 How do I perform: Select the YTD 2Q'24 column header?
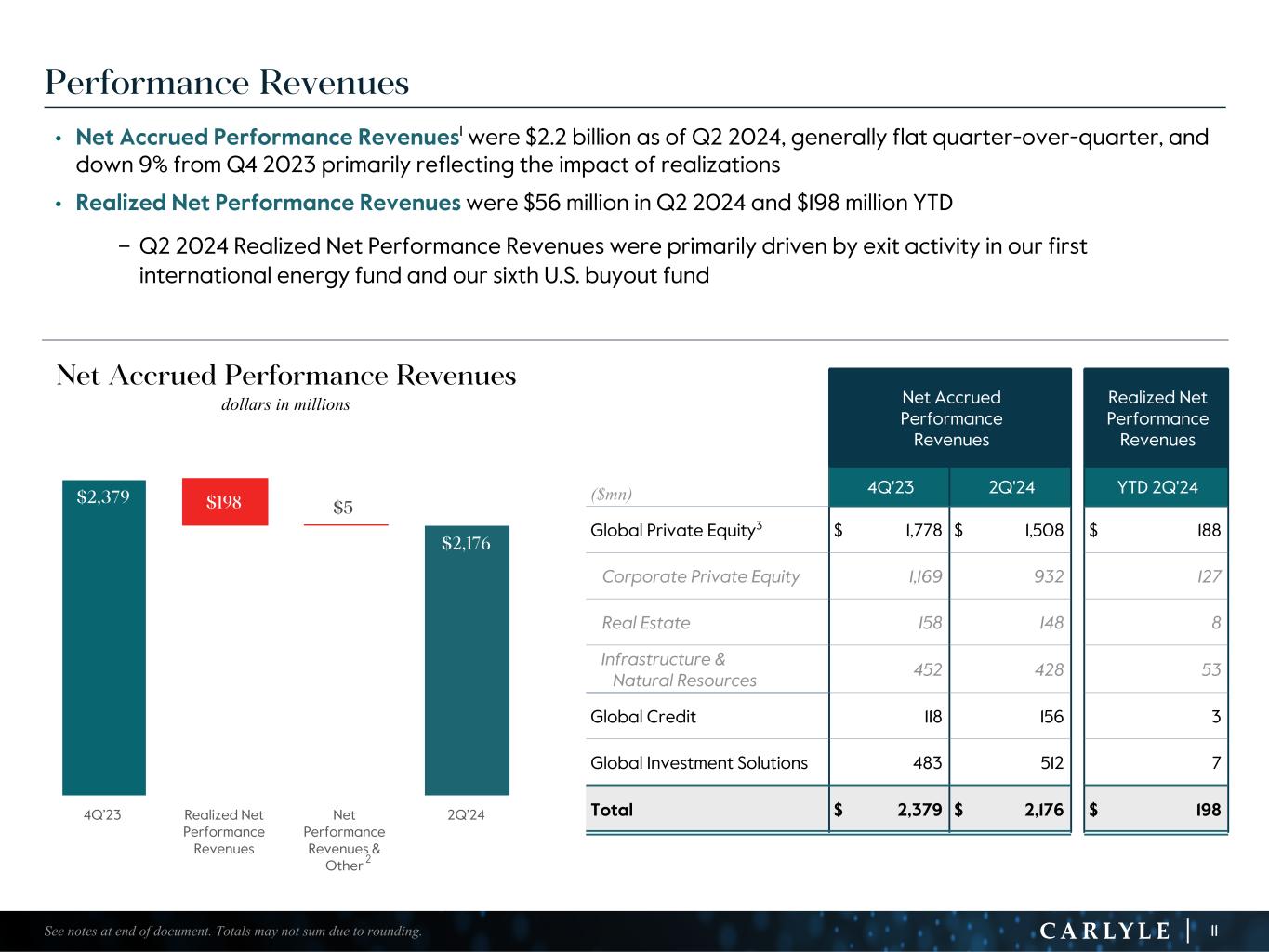point(1157,487)
